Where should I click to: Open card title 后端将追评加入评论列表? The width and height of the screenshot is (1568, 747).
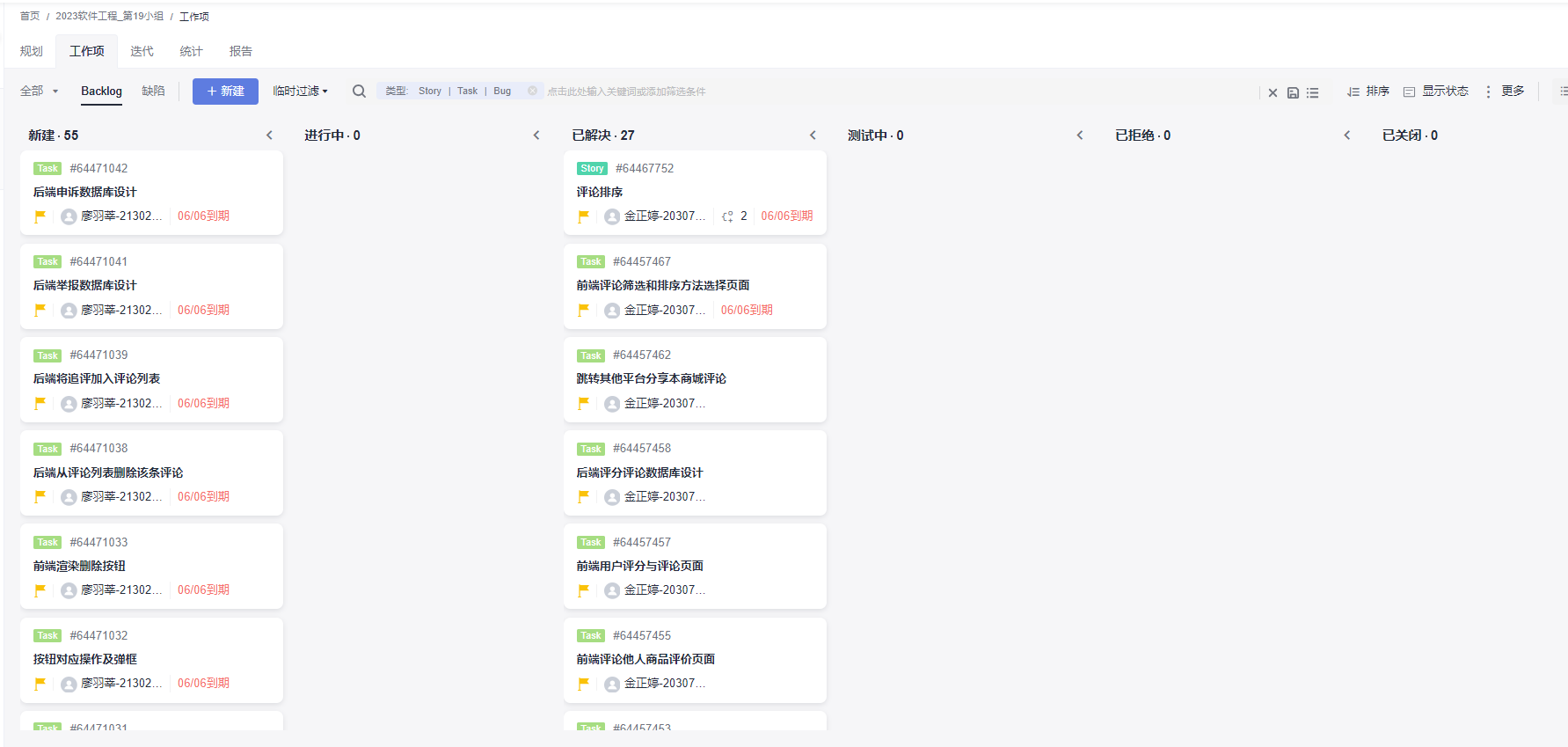pos(97,378)
